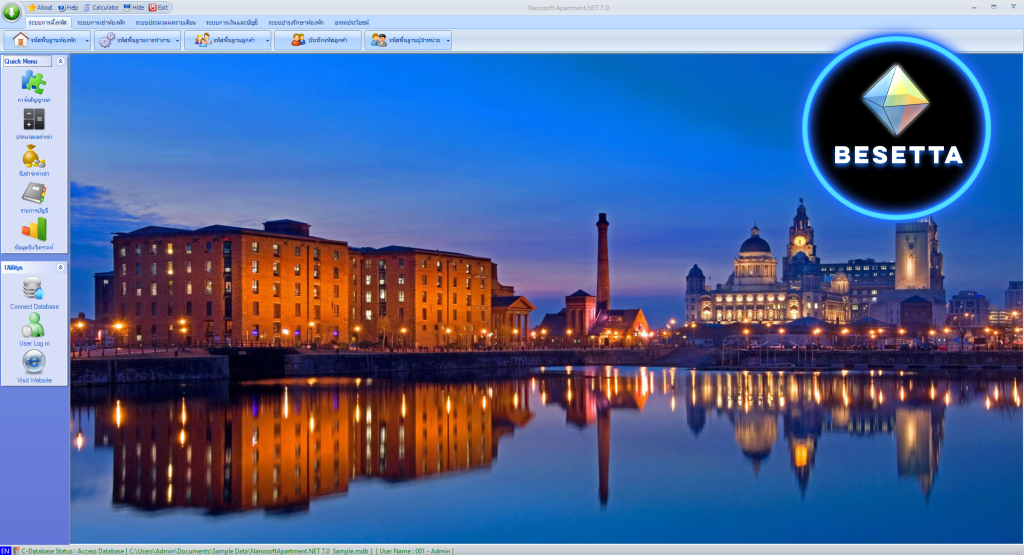Screen dimensions: 1024x555
Task: Open Help from the quick toolbar
Action: 68,7
